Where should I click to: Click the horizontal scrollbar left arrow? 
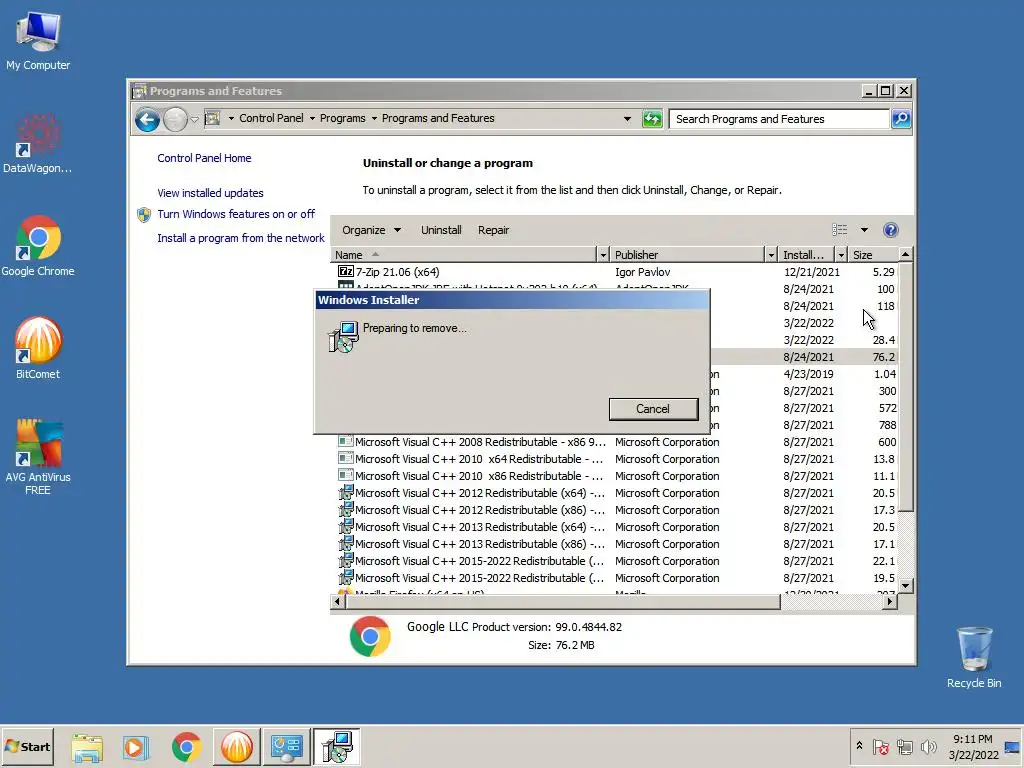pyautogui.click(x=338, y=601)
